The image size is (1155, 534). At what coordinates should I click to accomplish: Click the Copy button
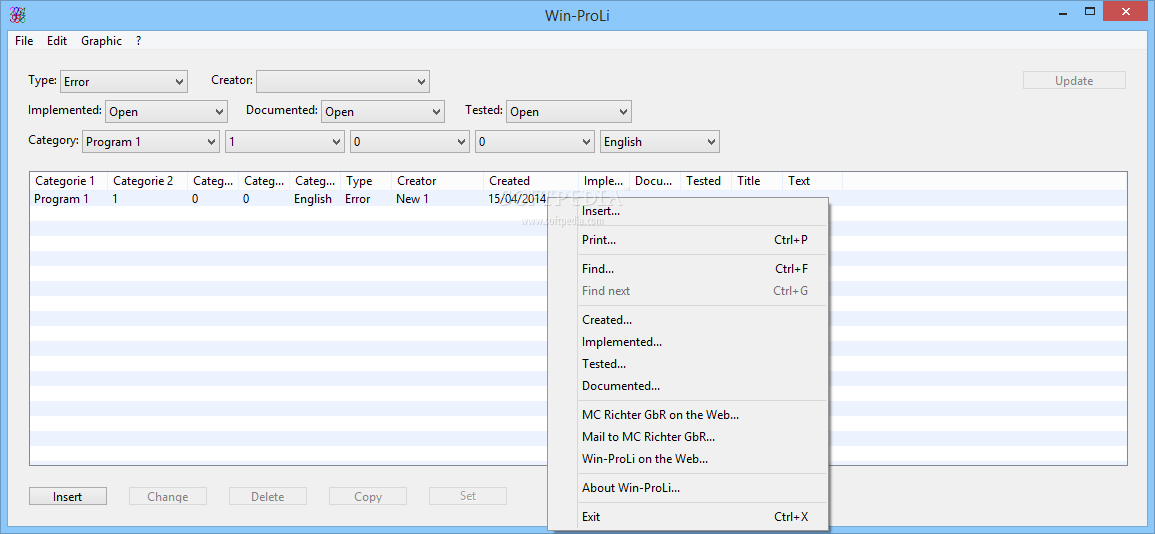click(368, 496)
